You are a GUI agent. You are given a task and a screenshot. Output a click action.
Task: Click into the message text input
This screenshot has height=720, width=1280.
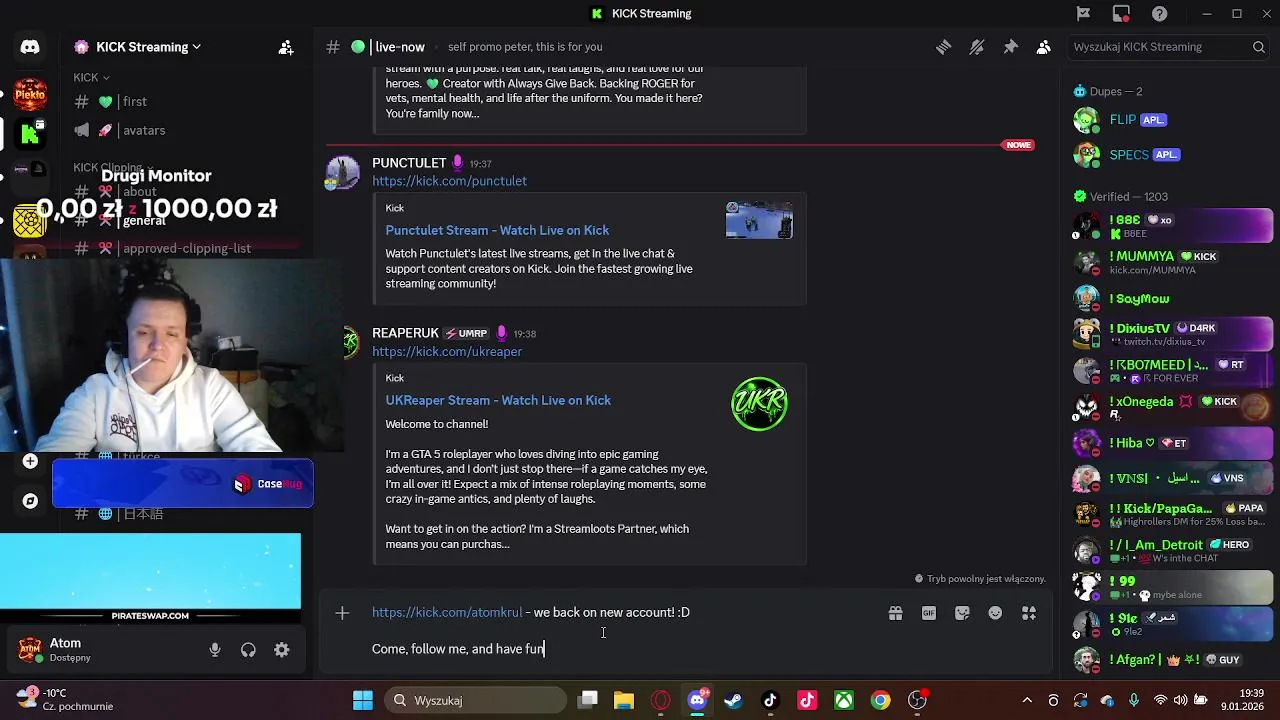(620, 630)
